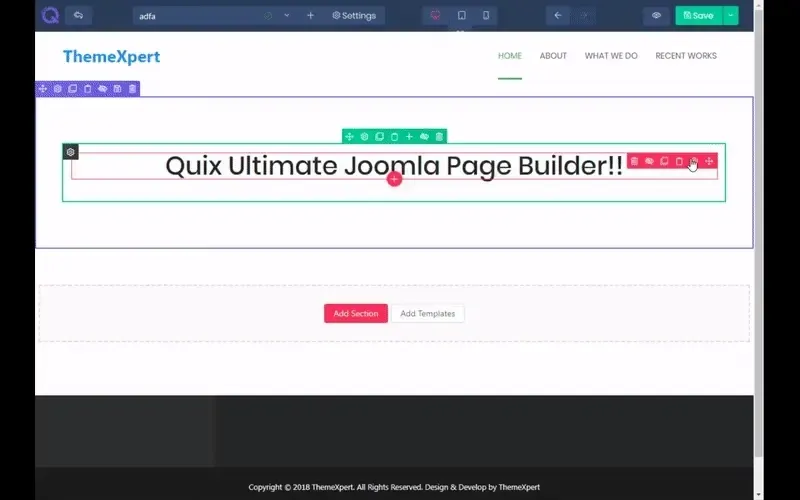Click the back-to-admin reply arrow button
This screenshot has width=800, height=500.
coord(78,15)
